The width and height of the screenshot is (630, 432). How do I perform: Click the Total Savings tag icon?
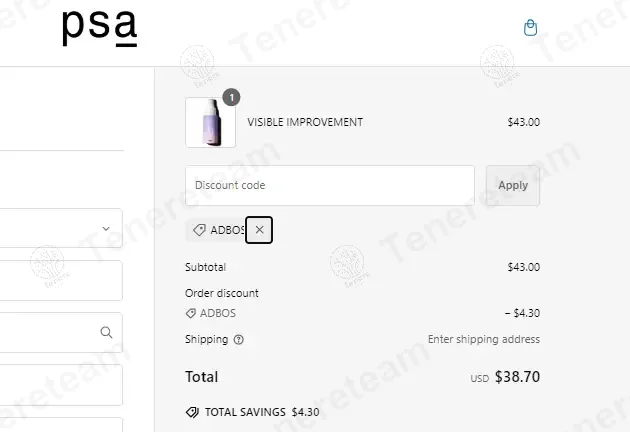click(192, 411)
